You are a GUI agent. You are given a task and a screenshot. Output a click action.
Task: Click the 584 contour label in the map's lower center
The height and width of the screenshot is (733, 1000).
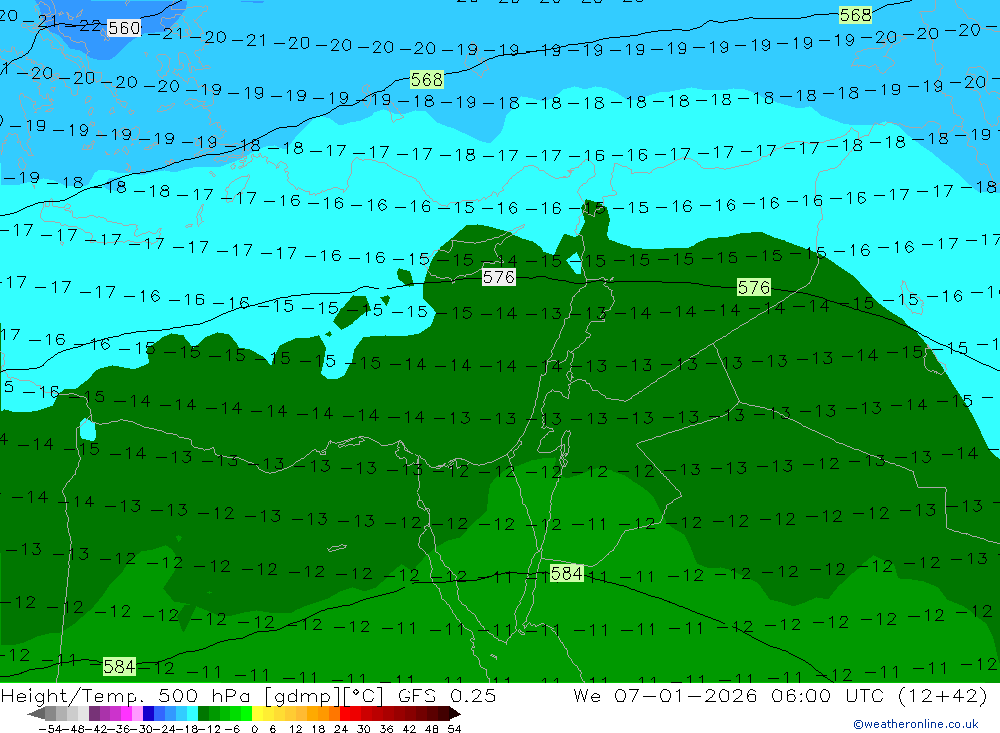(566, 574)
